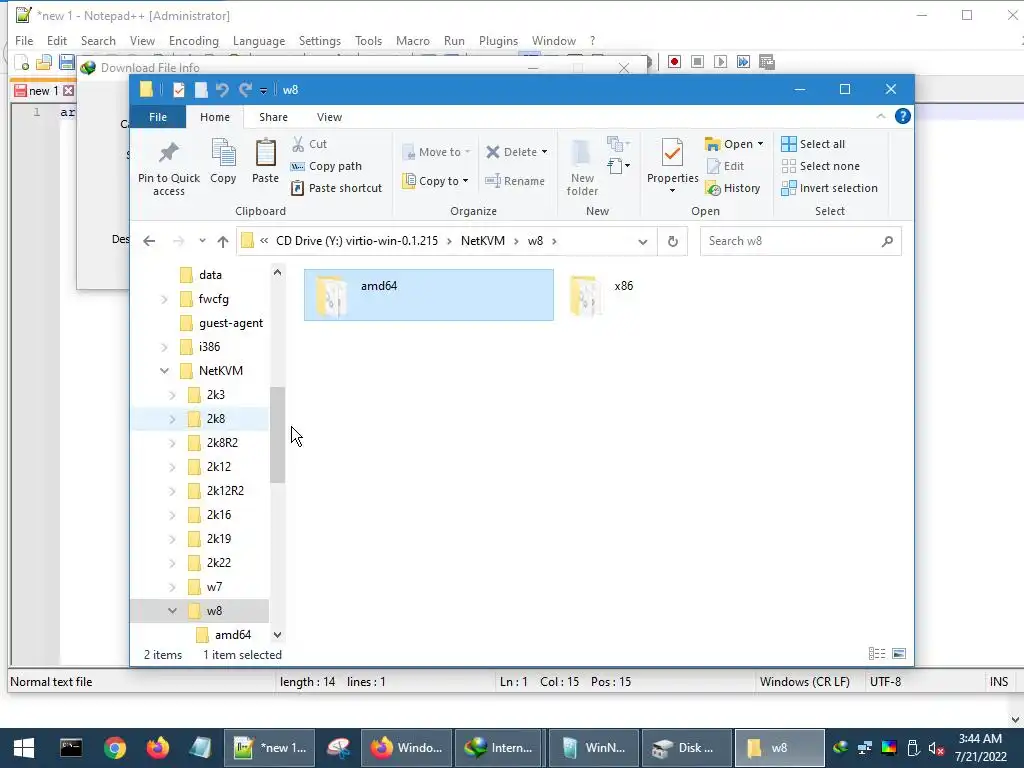1024x768 pixels.
Task: Click the volume muted tray icon
Action: (x=936, y=748)
